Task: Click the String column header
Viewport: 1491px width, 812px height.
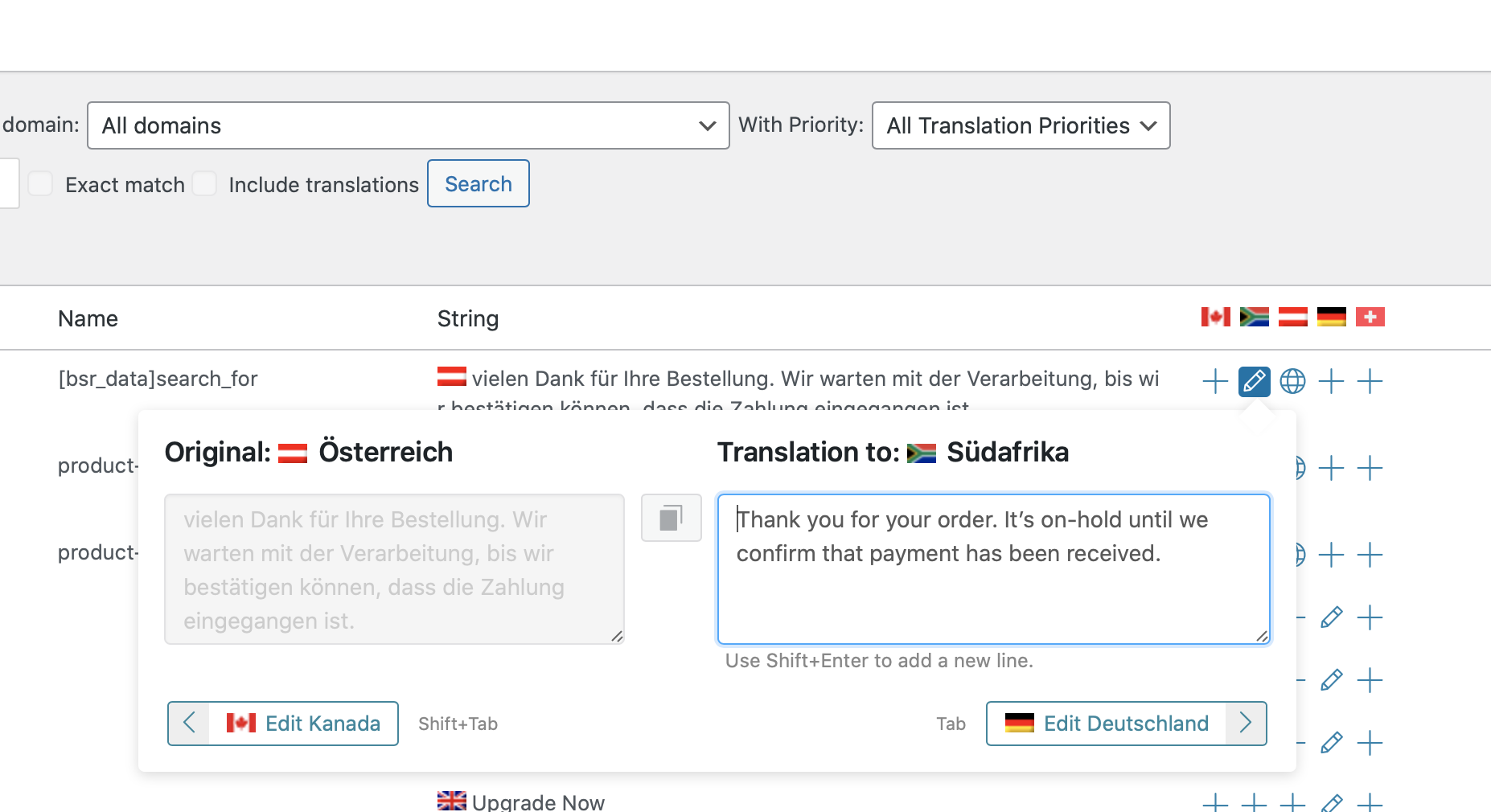Action: click(x=467, y=319)
